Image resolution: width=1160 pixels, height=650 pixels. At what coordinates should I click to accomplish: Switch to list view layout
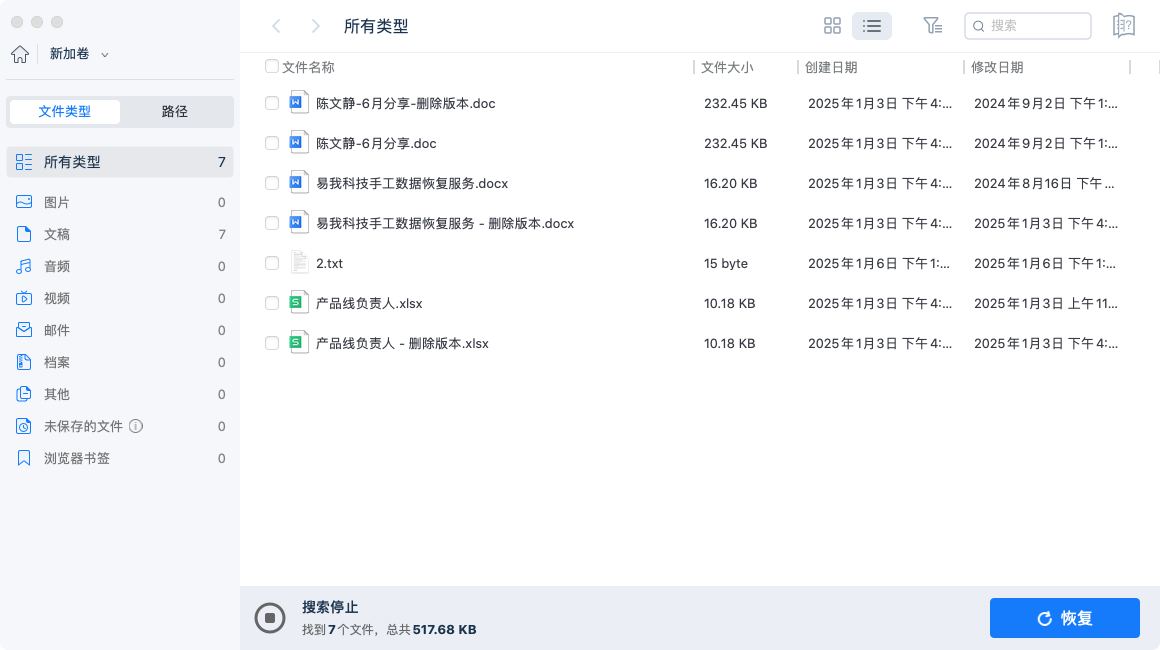click(871, 26)
